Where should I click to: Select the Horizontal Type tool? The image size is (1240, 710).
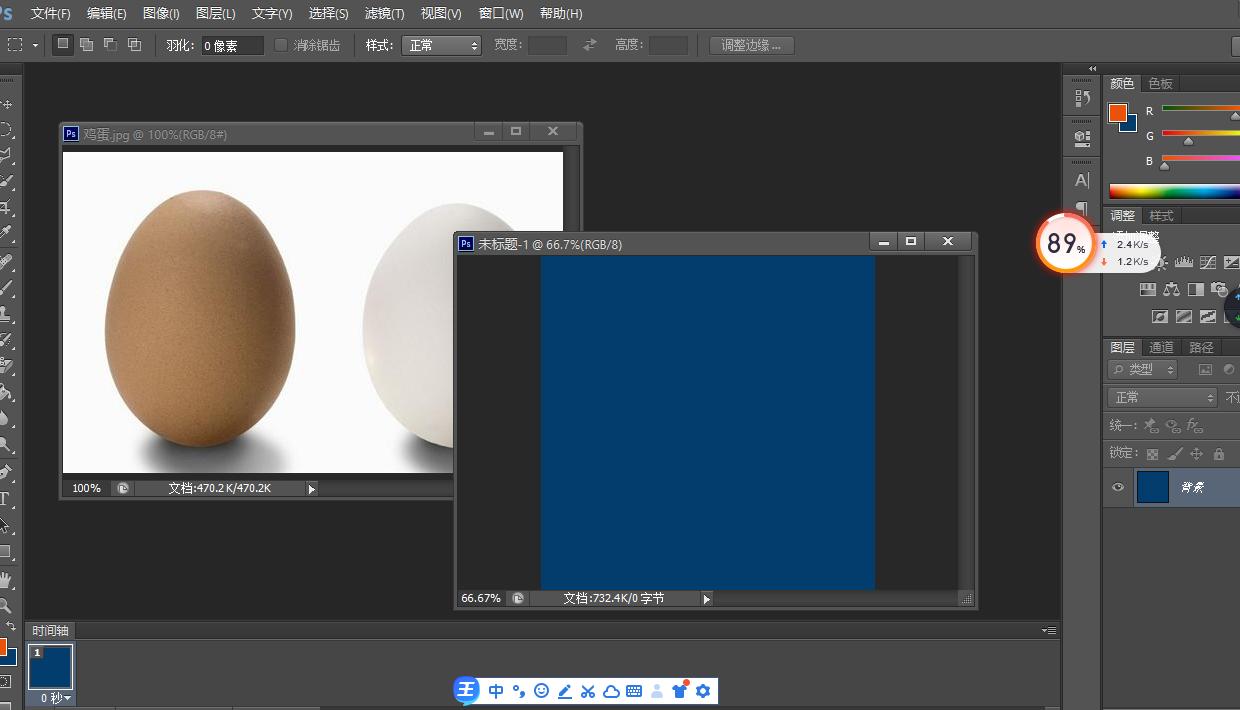5,498
